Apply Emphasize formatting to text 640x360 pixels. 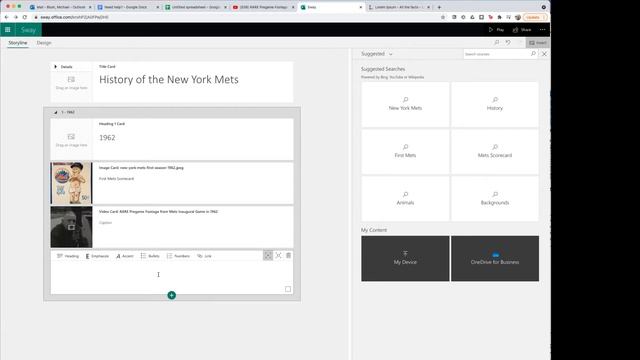(x=97, y=256)
